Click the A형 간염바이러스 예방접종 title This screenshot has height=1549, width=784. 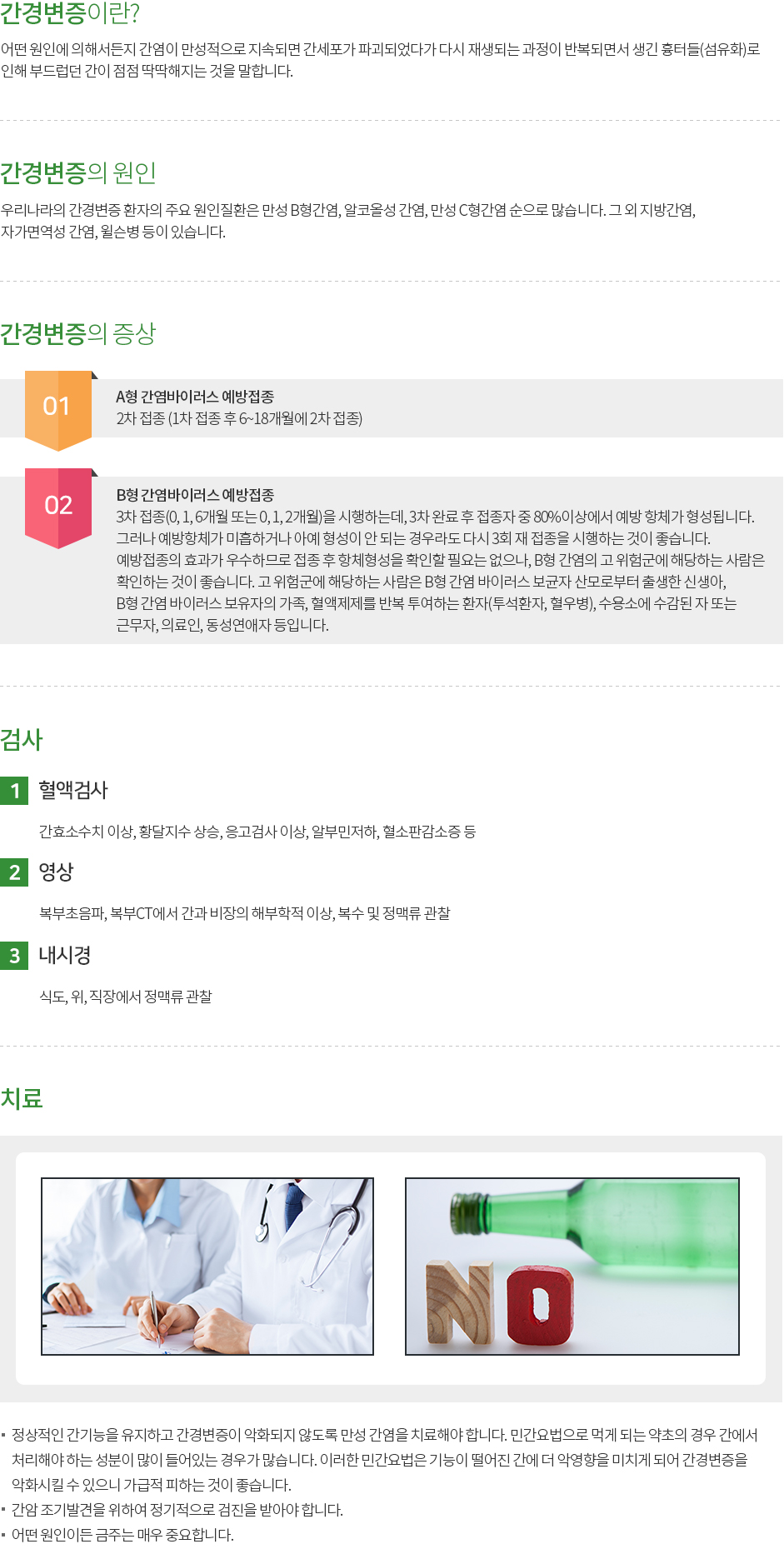(x=195, y=397)
